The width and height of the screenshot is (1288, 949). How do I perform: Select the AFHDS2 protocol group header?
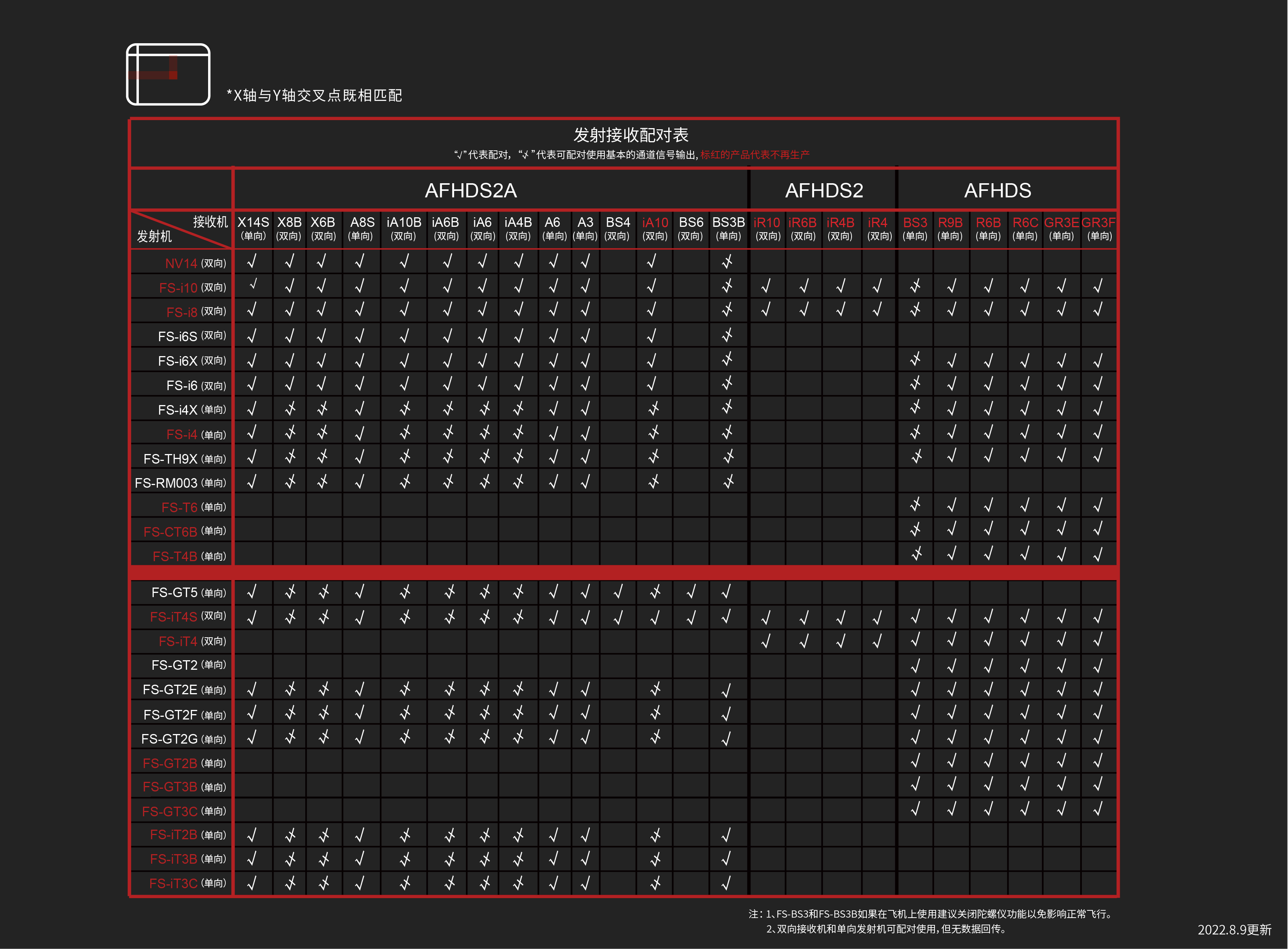click(824, 191)
